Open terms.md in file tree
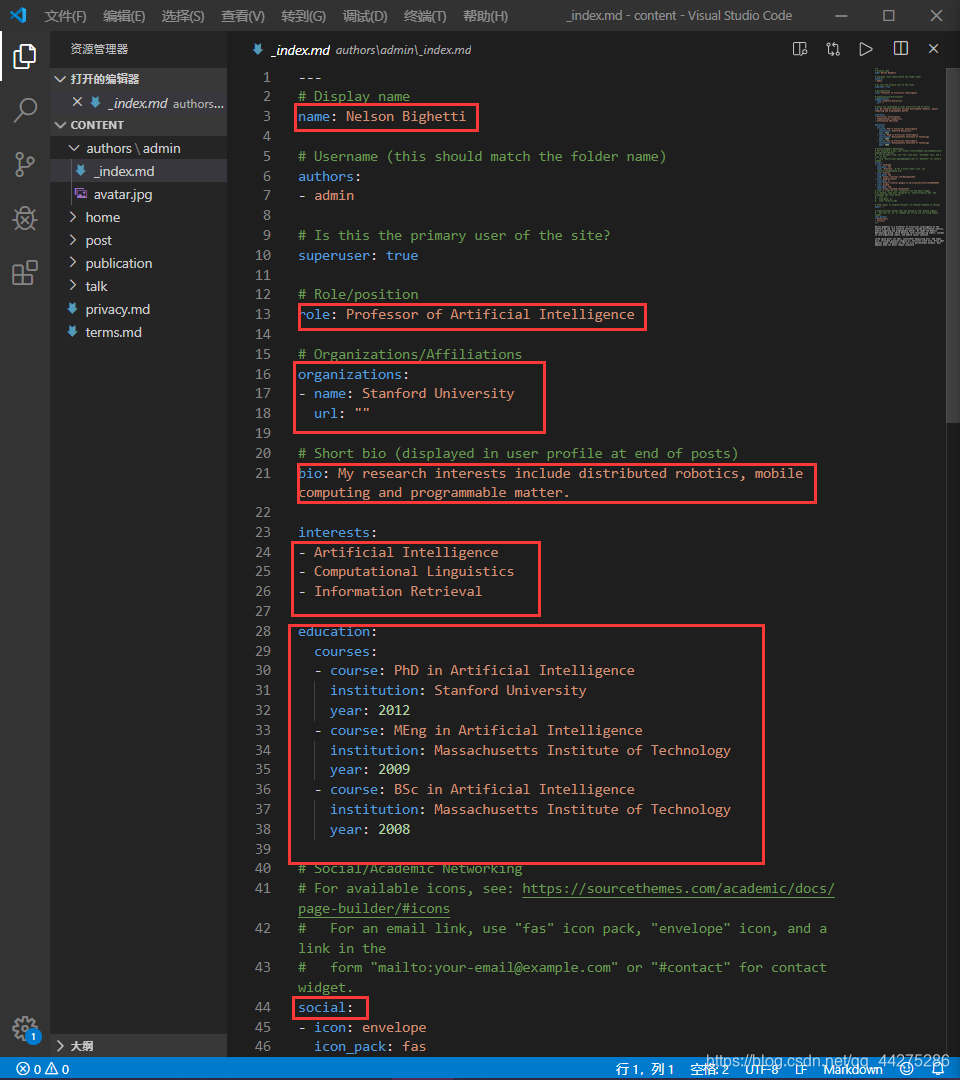 click(x=114, y=332)
